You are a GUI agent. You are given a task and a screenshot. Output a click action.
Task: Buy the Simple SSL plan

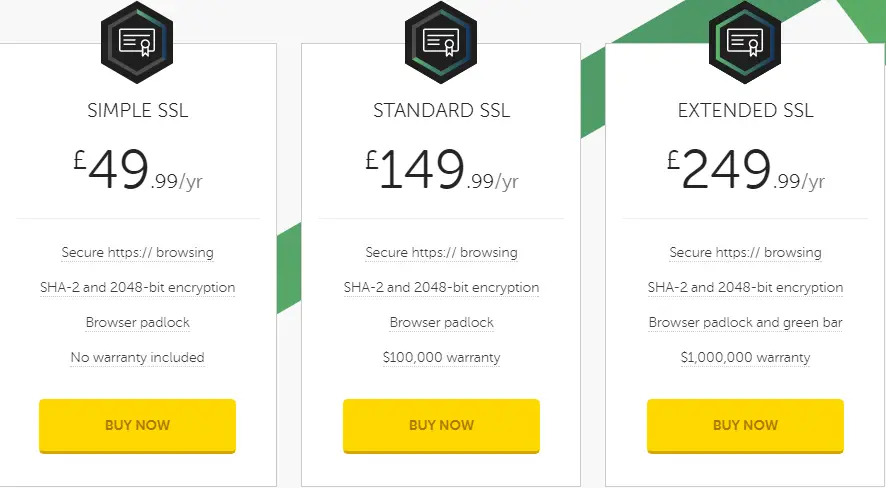coord(137,426)
